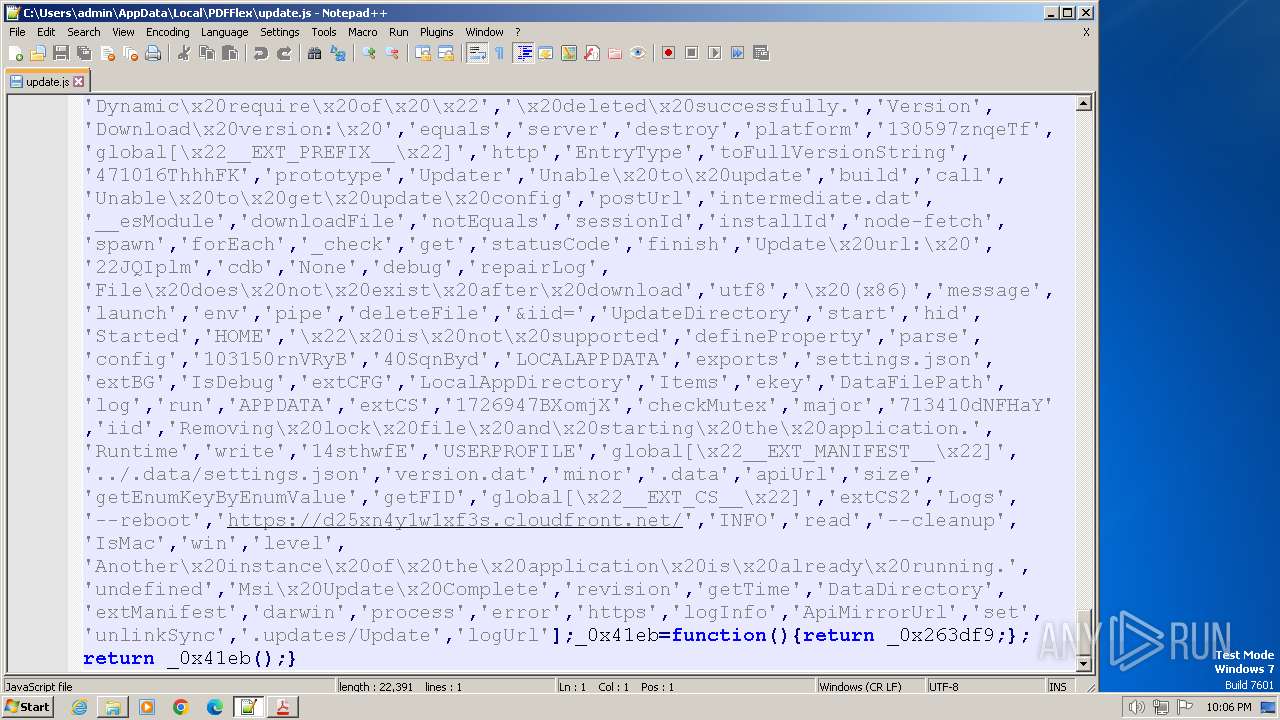Toggle show all characters pilcrow icon
1280x720 pixels.
500,53
